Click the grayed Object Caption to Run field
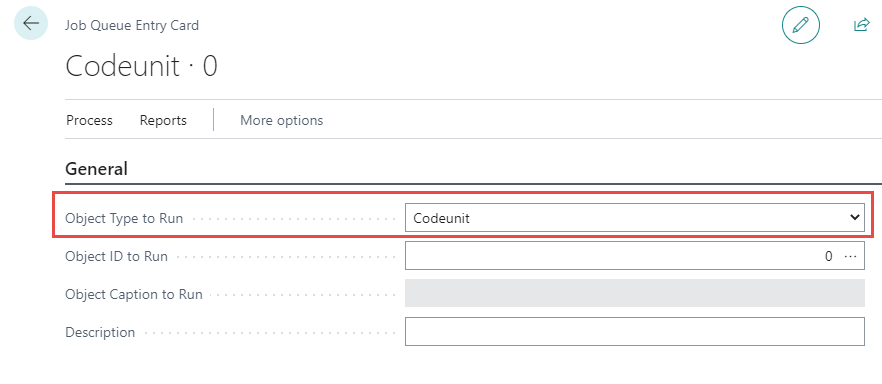 (x=634, y=293)
